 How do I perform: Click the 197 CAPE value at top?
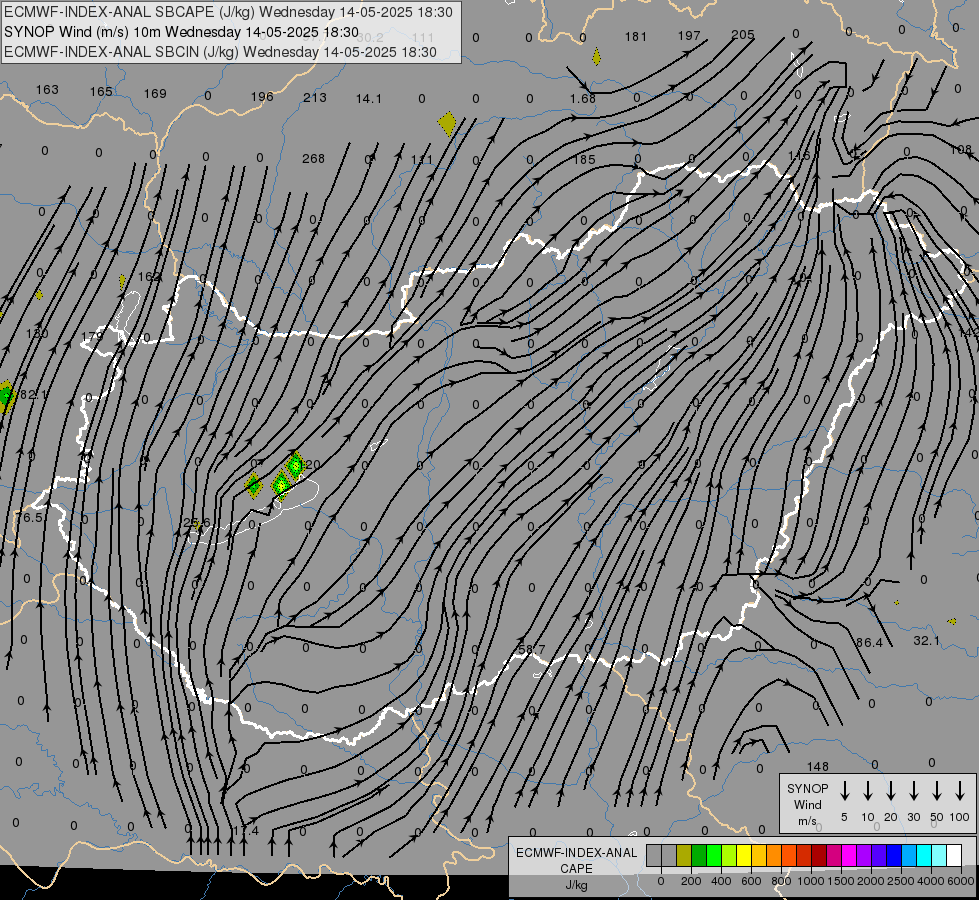coord(689,35)
